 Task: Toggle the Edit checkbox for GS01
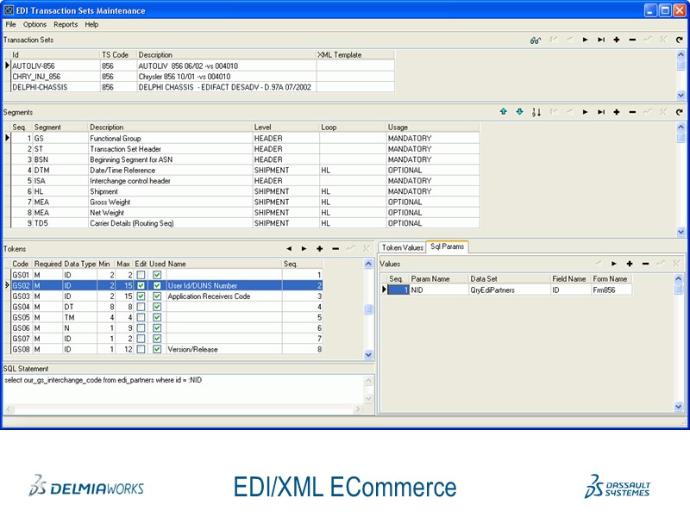coord(141,274)
